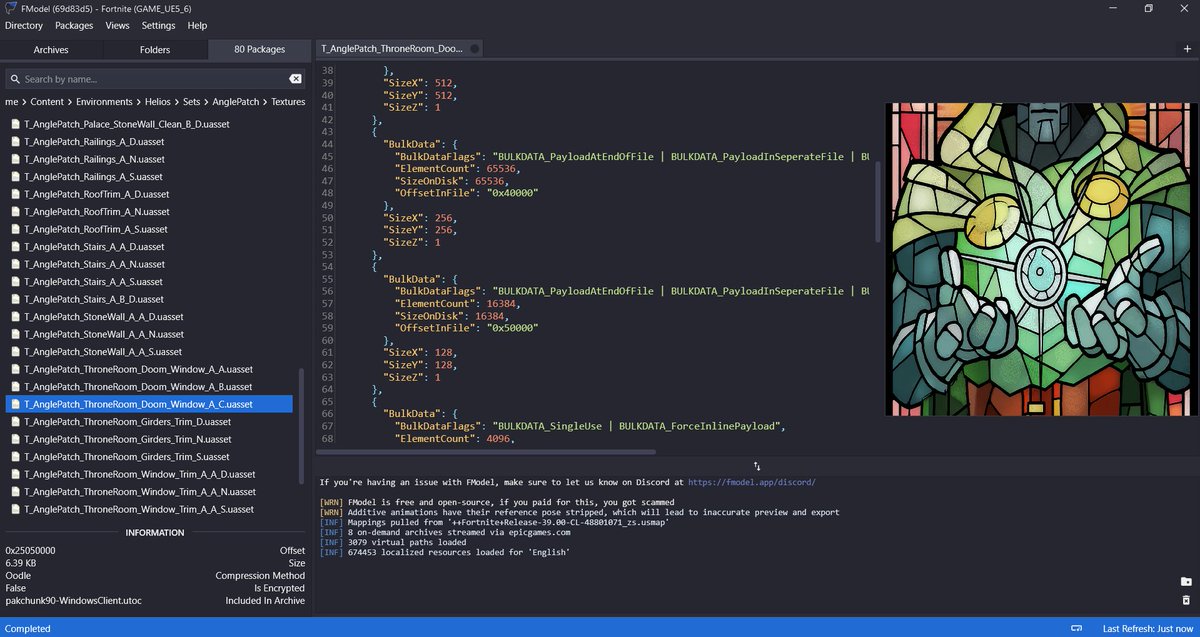
Task: Click the JSON editor vertical scrollbar
Action: pyautogui.click(x=879, y=200)
